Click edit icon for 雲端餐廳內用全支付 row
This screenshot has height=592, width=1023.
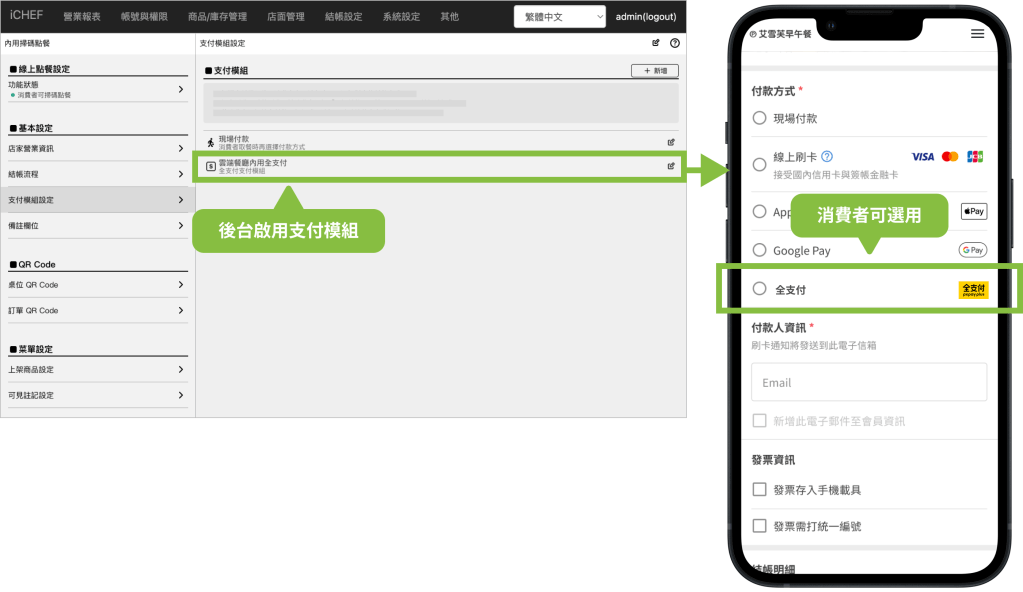(671, 166)
